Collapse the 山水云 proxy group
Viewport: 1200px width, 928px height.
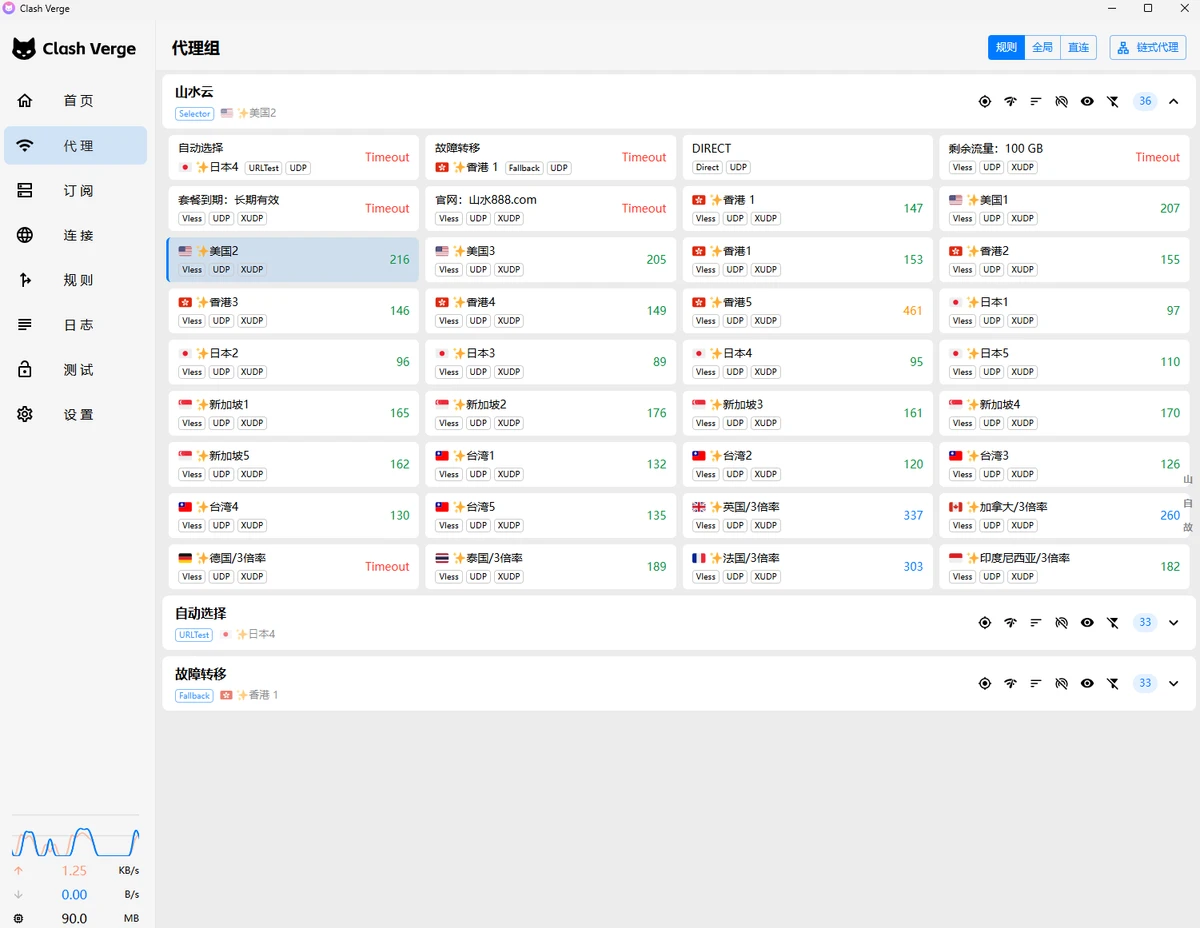(1174, 101)
